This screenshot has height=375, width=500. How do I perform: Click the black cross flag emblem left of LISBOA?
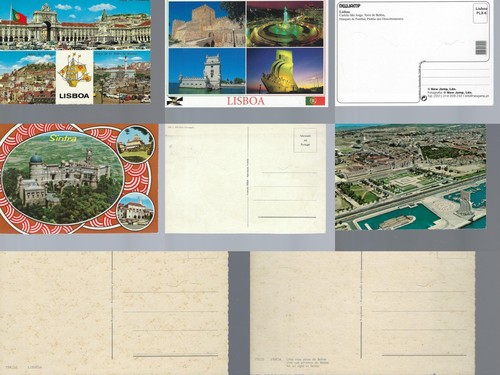(x=175, y=101)
